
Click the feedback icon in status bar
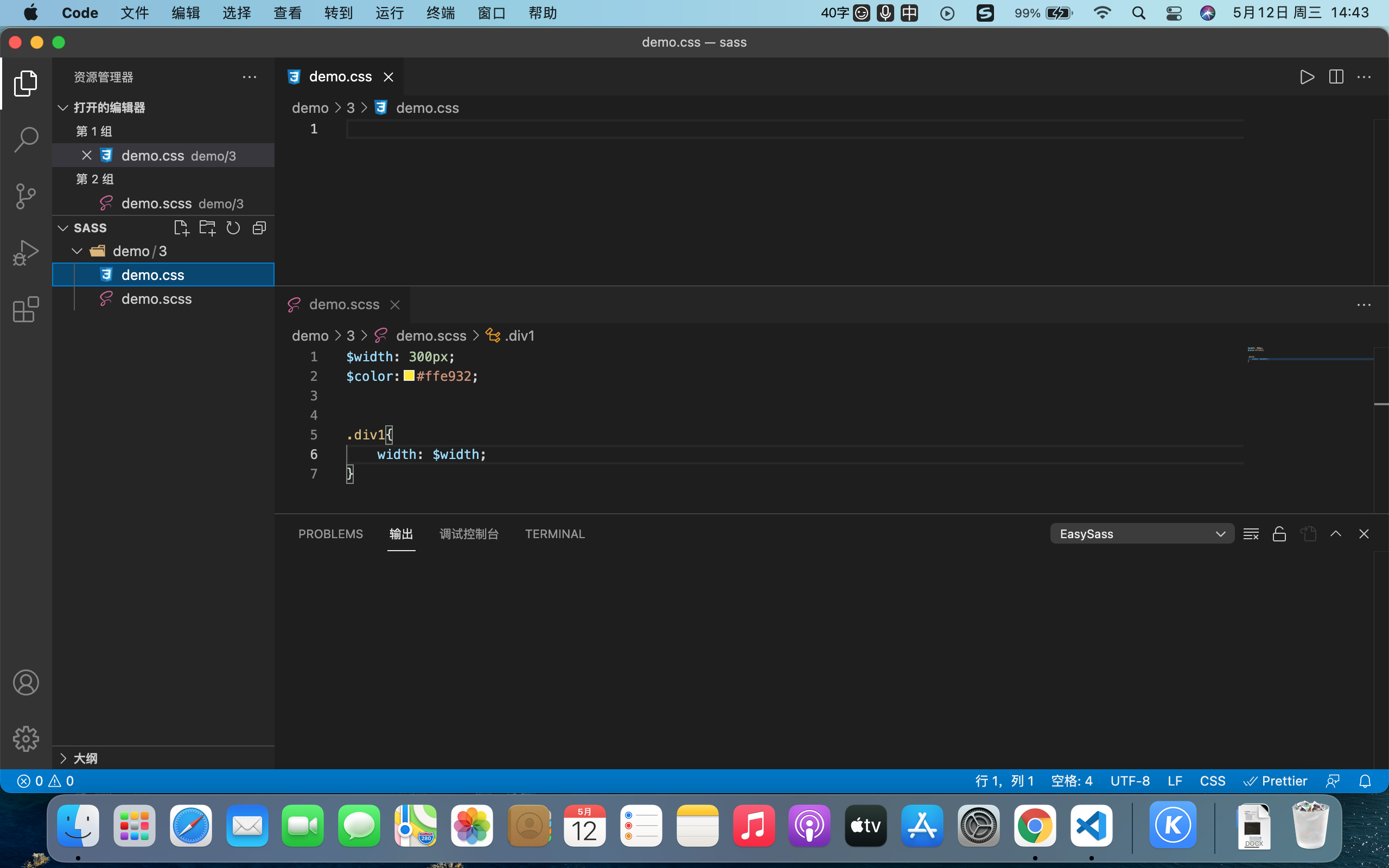[1333, 781]
